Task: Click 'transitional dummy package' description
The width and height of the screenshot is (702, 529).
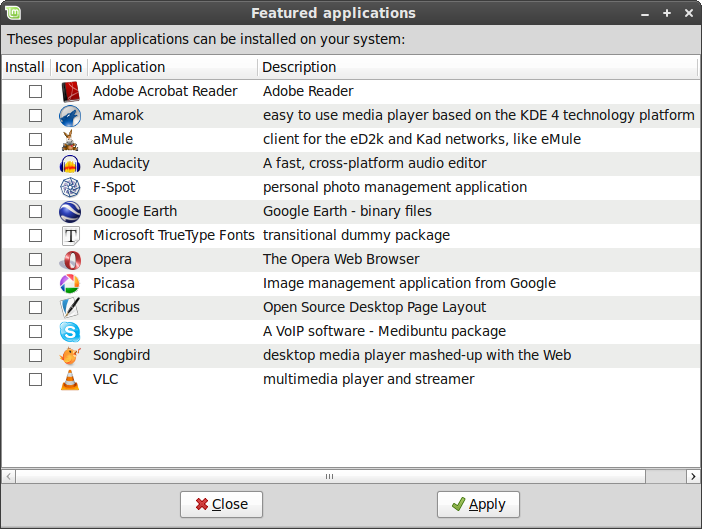Action: click(x=356, y=235)
